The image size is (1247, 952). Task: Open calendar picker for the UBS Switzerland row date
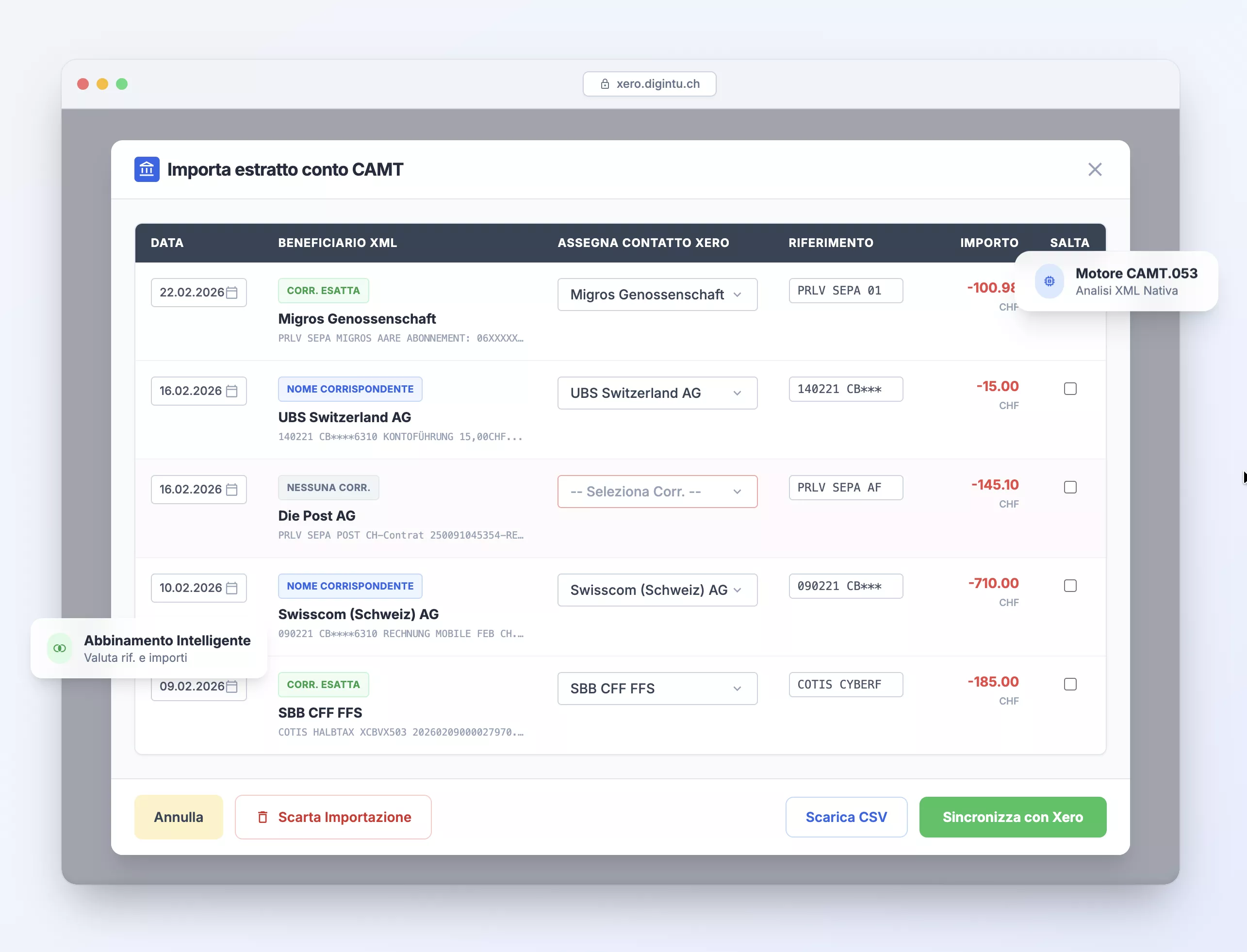[x=232, y=391]
